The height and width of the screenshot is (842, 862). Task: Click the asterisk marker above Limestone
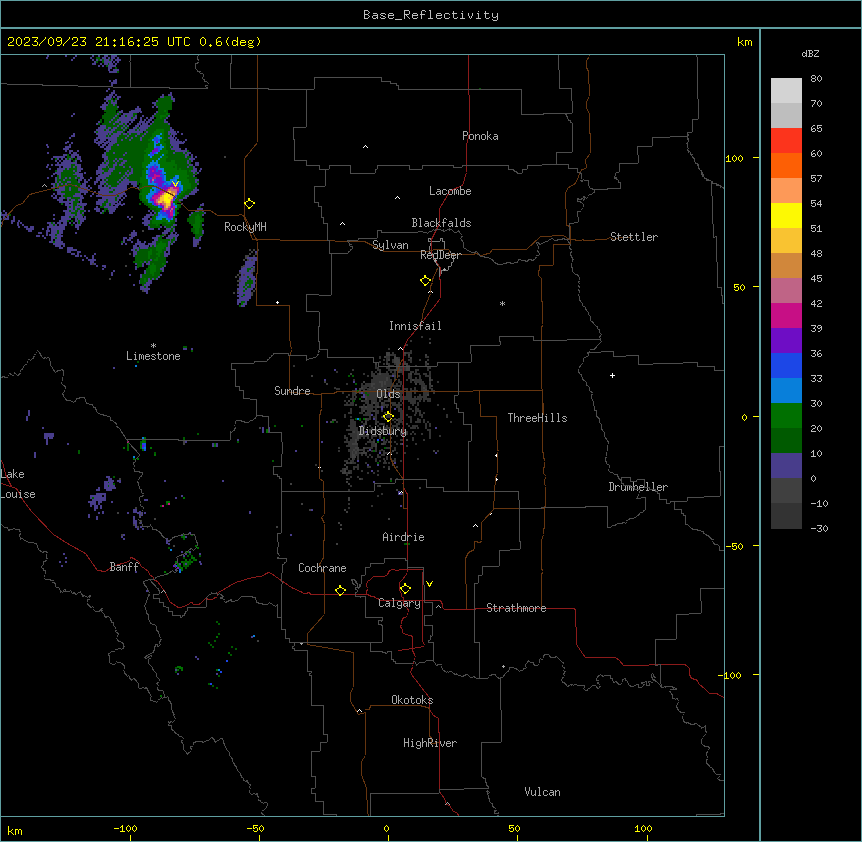click(x=153, y=346)
